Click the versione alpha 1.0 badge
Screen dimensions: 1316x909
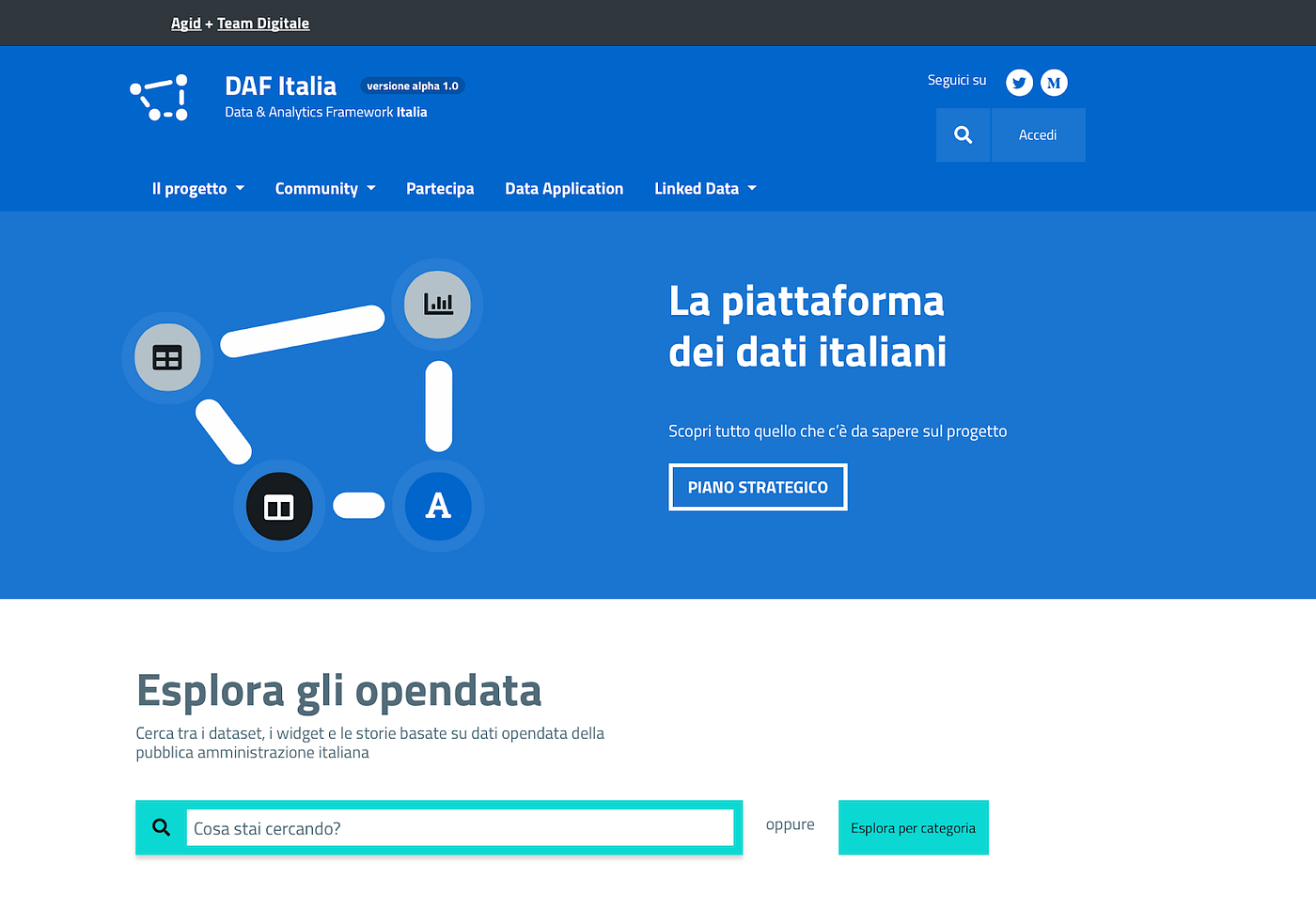413,86
